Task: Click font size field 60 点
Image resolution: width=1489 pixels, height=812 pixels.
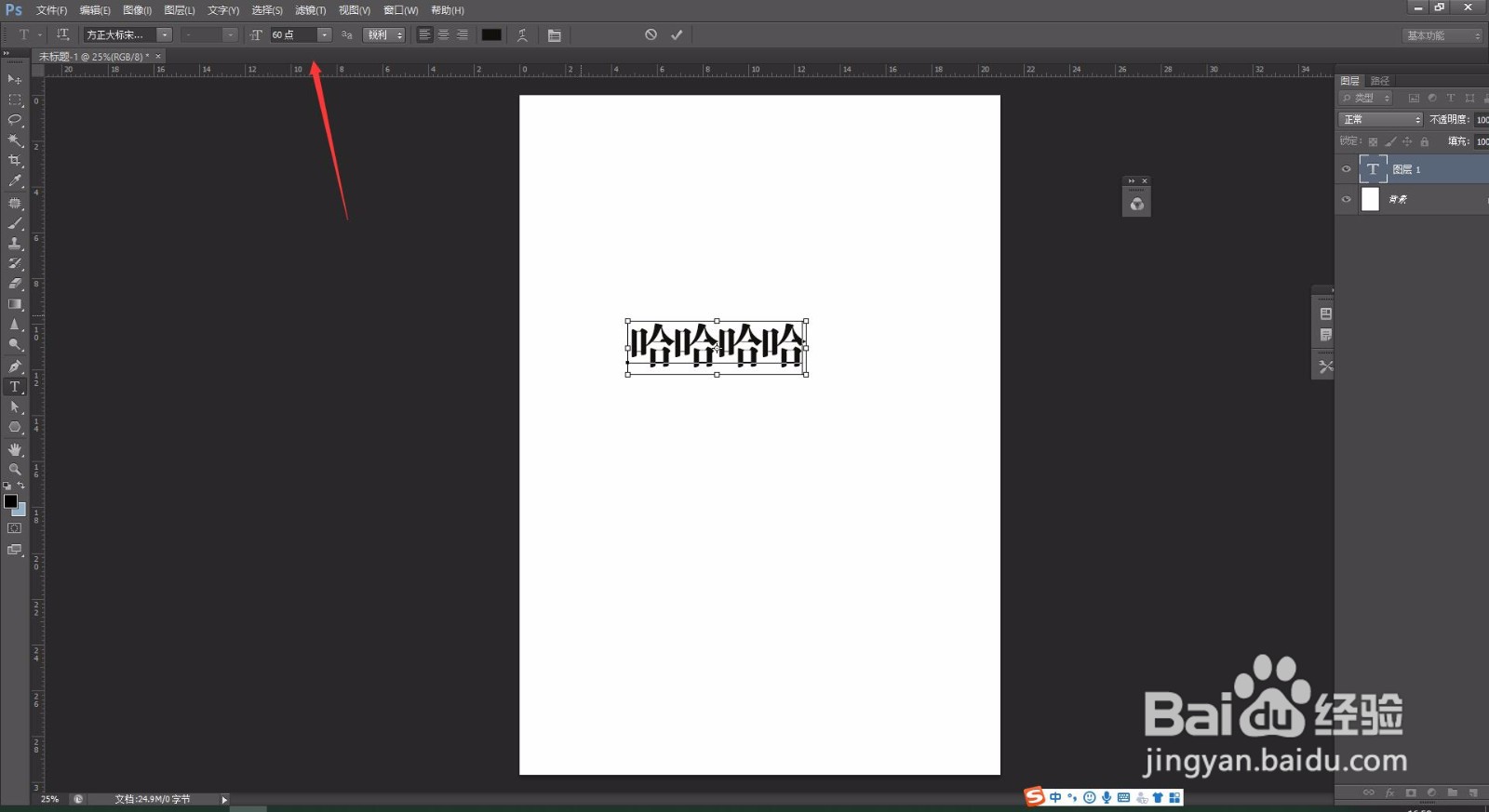Action: tap(293, 34)
